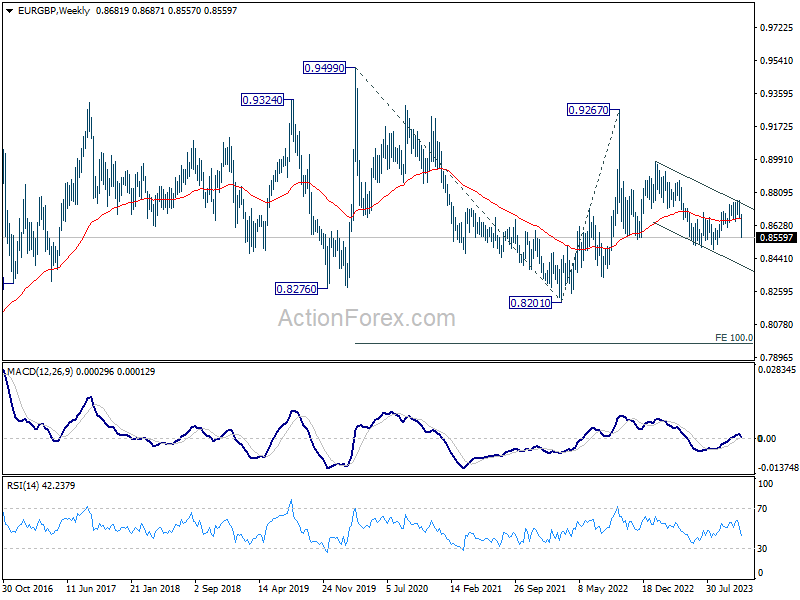Open the EURGBP symbol dropdown arrow
This screenshot has height=600, width=800.
[10, 11]
